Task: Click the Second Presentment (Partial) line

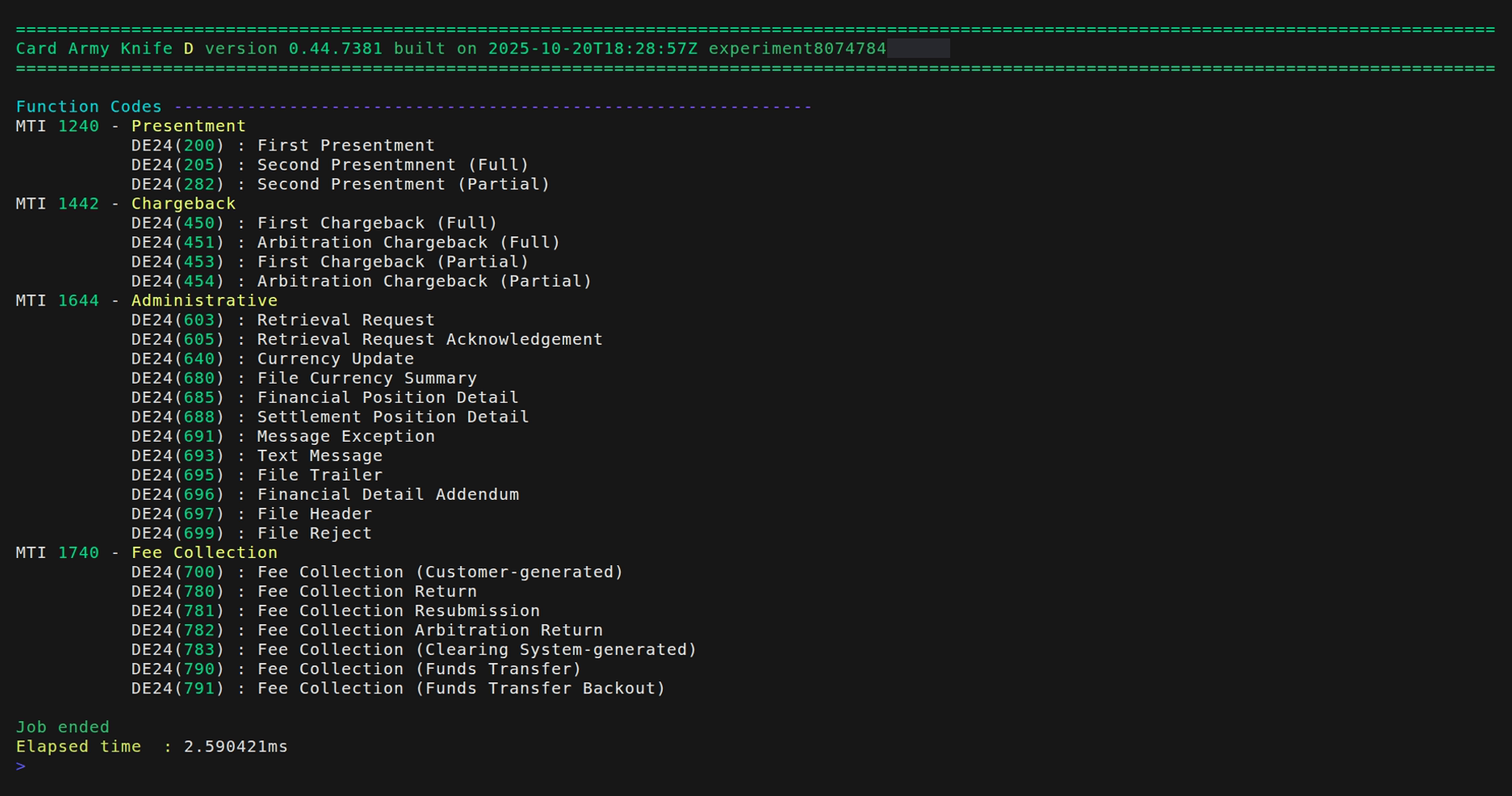Action: point(340,185)
